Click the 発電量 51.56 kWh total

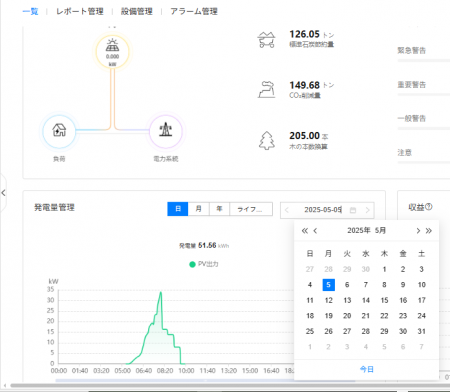(204, 246)
